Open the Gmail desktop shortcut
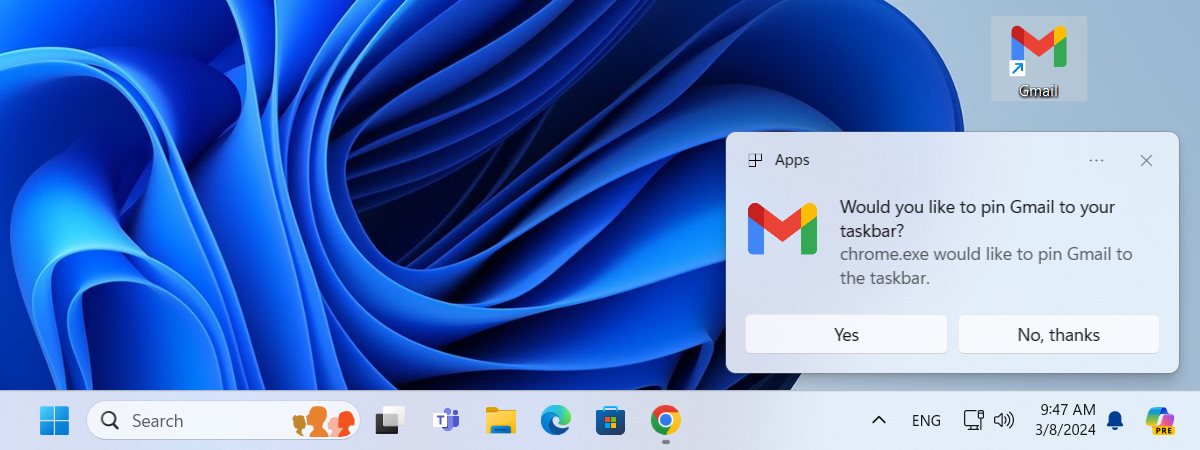This screenshot has width=1200, height=450. (1038, 58)
